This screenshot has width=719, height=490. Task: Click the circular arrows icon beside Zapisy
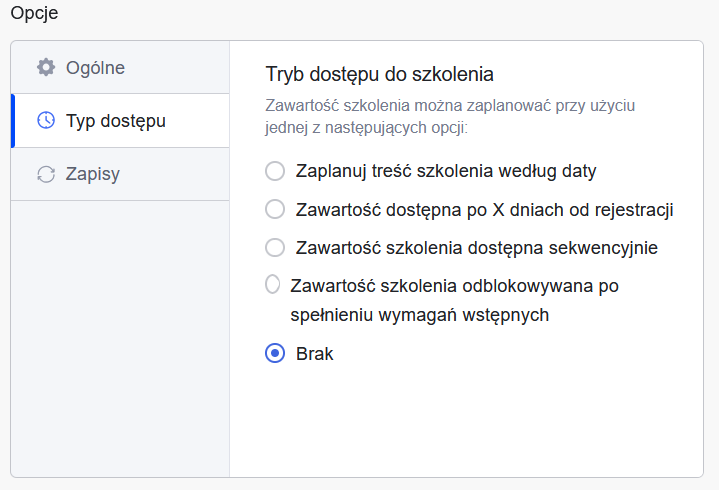coord(45,174)
